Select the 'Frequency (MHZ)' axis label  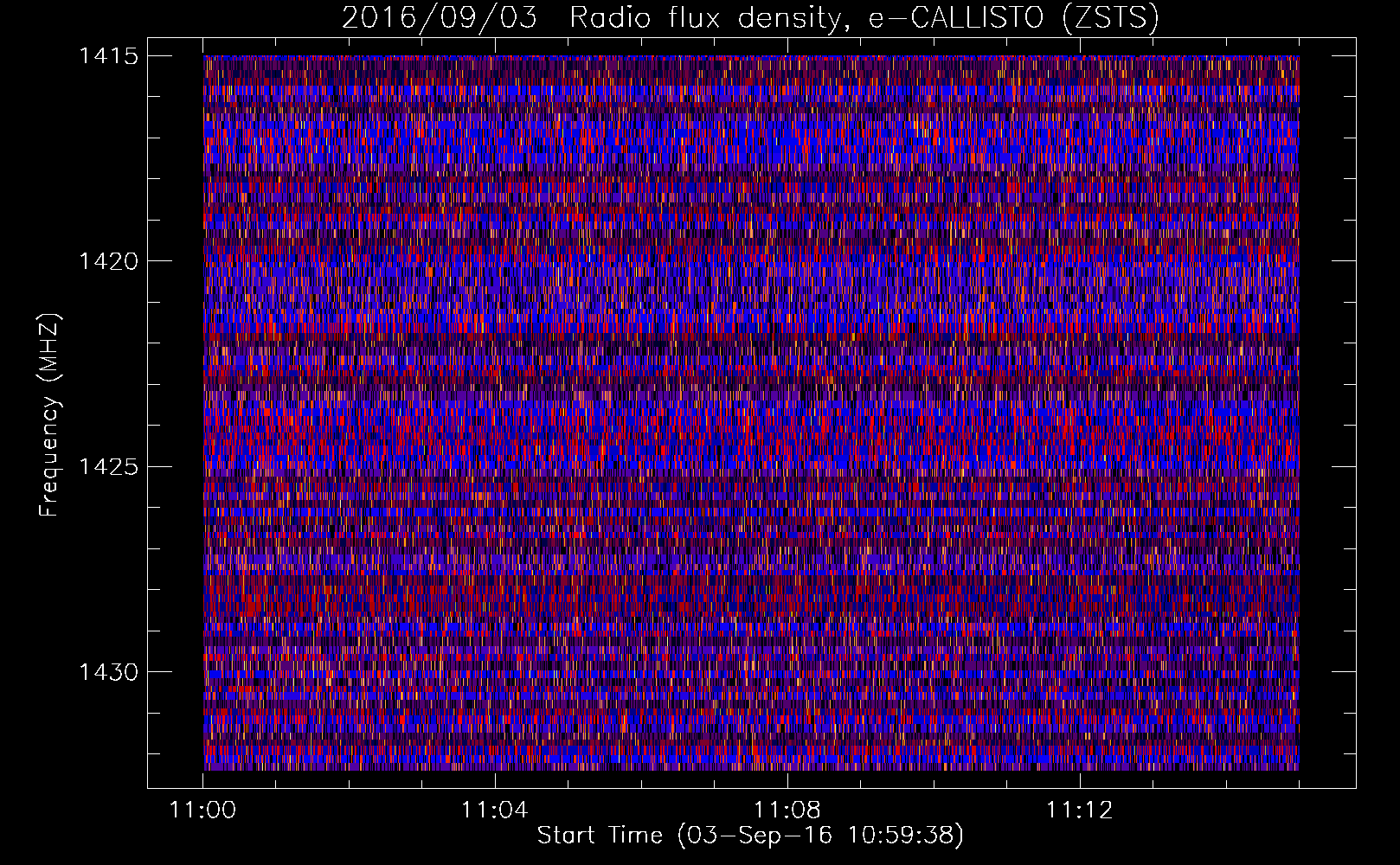click(x=49, y=415)
